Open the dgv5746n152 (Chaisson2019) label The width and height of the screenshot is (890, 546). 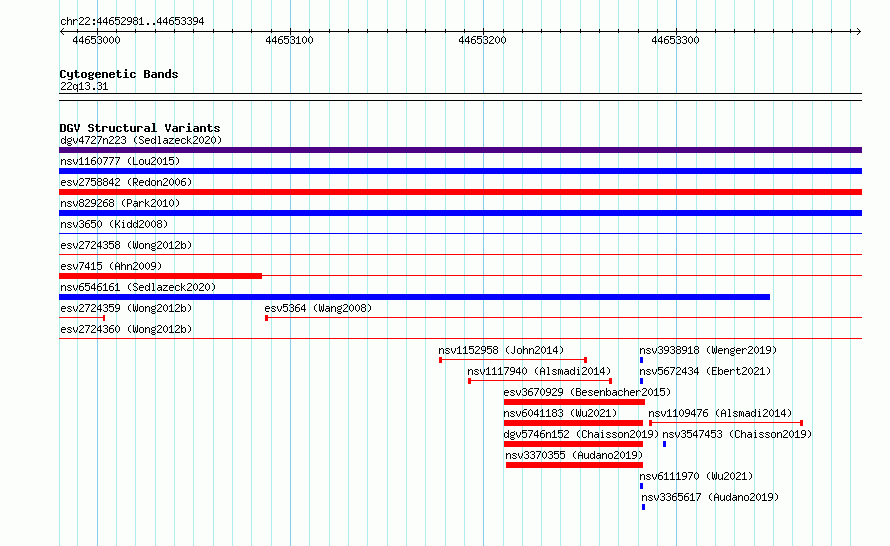click(581, 434)
